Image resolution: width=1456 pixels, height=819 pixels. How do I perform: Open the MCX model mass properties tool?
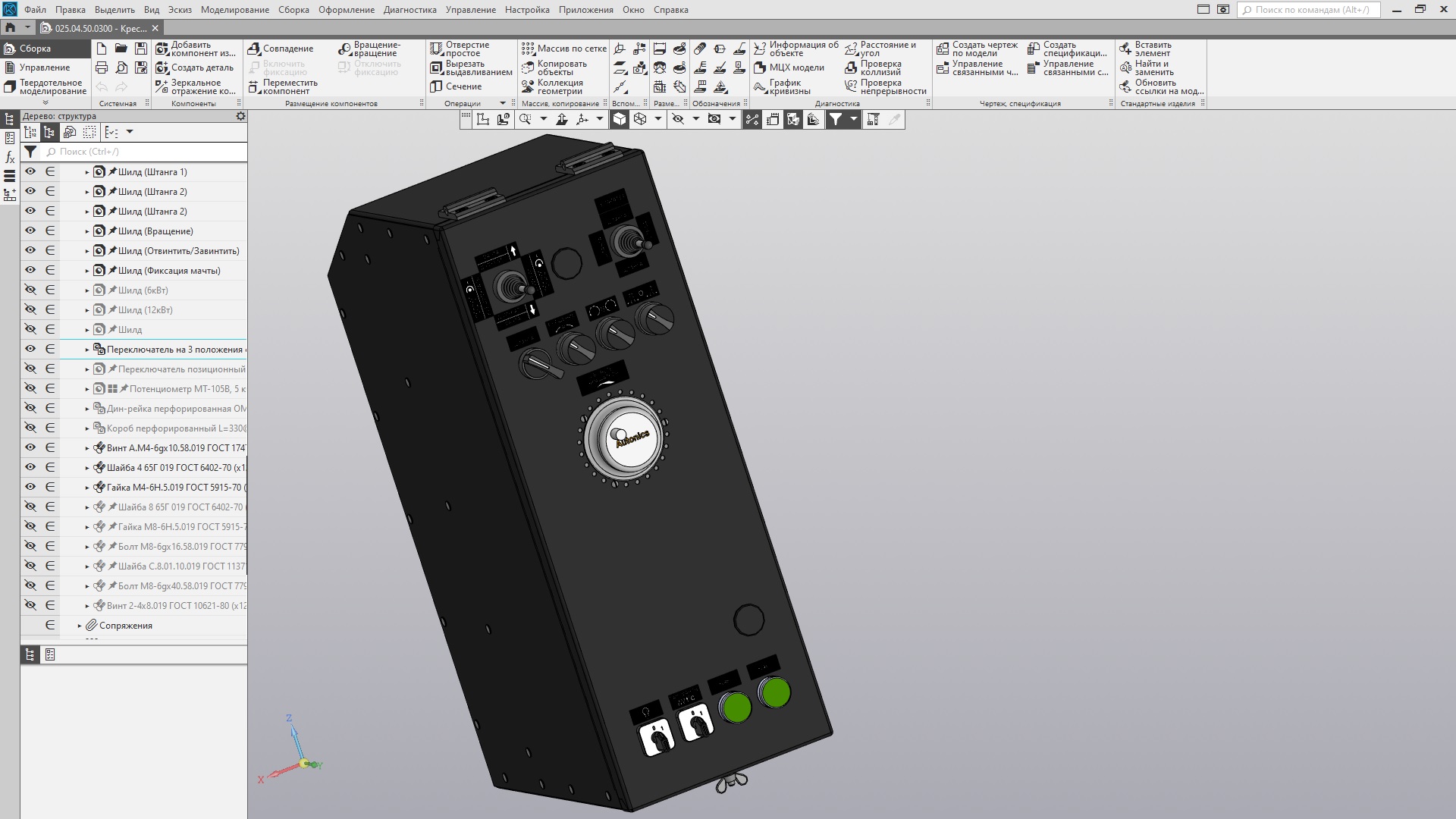pos(760,67)
